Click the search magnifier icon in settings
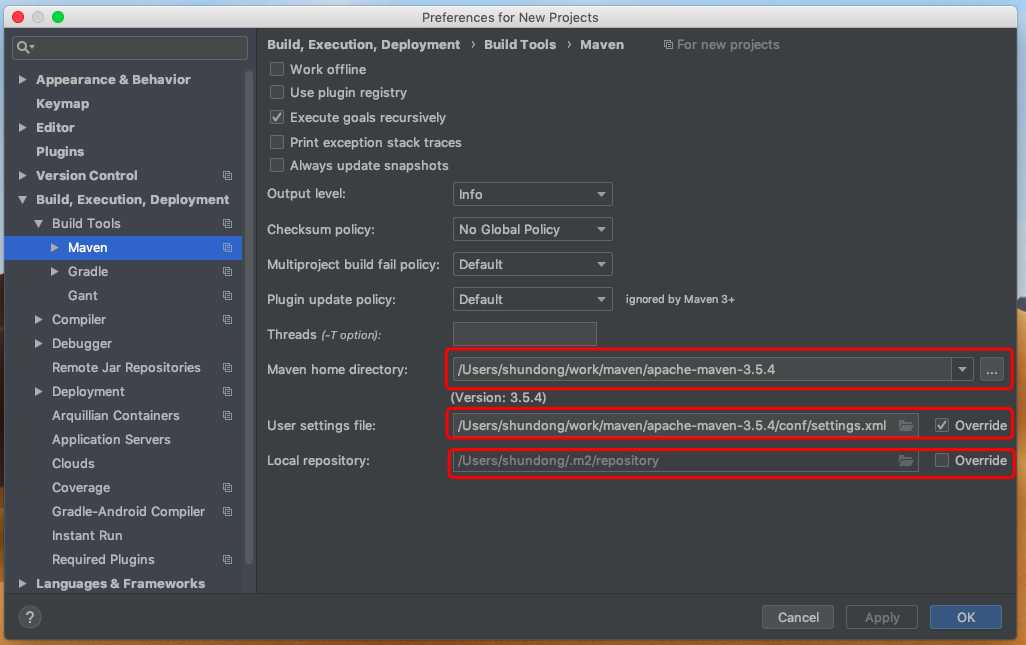 point(24,47)
